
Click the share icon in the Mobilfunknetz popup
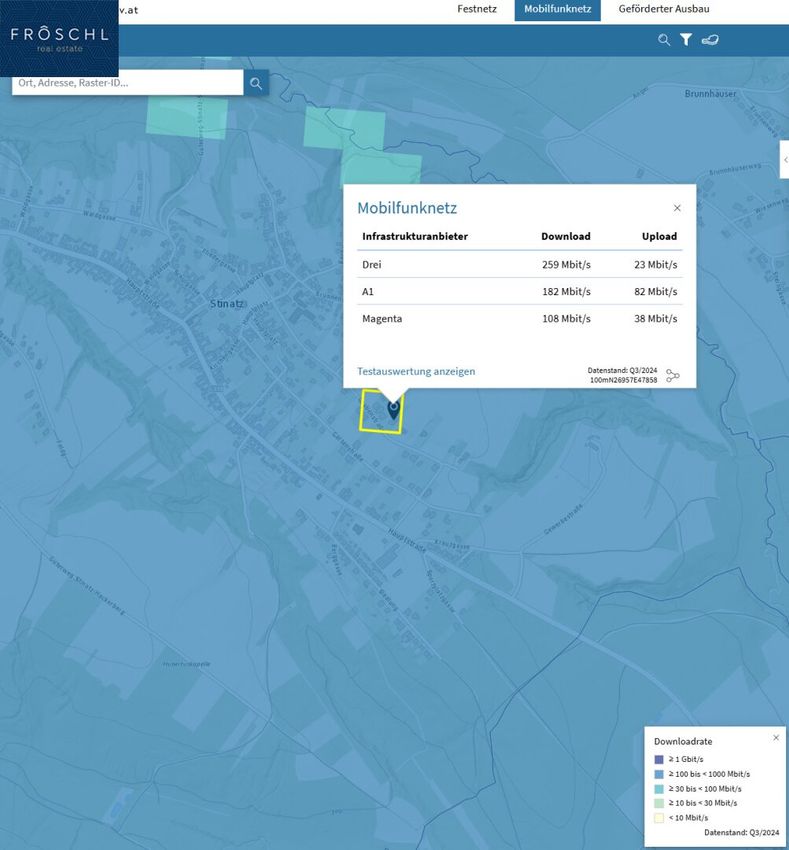(x=673, y=376)
